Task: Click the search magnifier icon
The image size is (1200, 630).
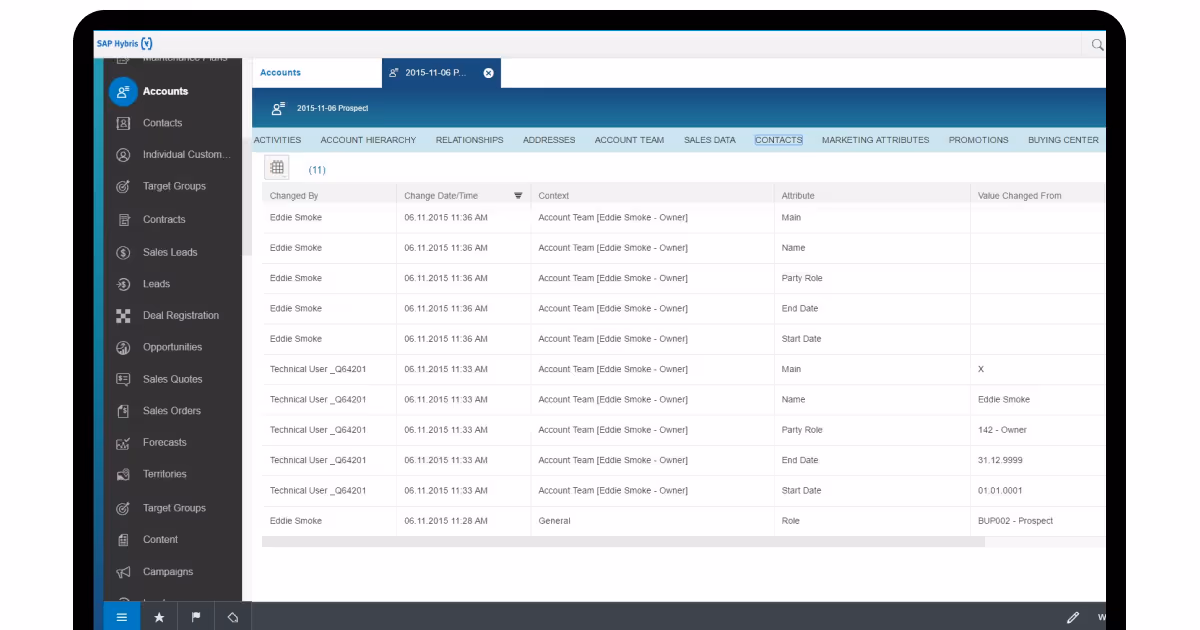Action: (1096, 44)
